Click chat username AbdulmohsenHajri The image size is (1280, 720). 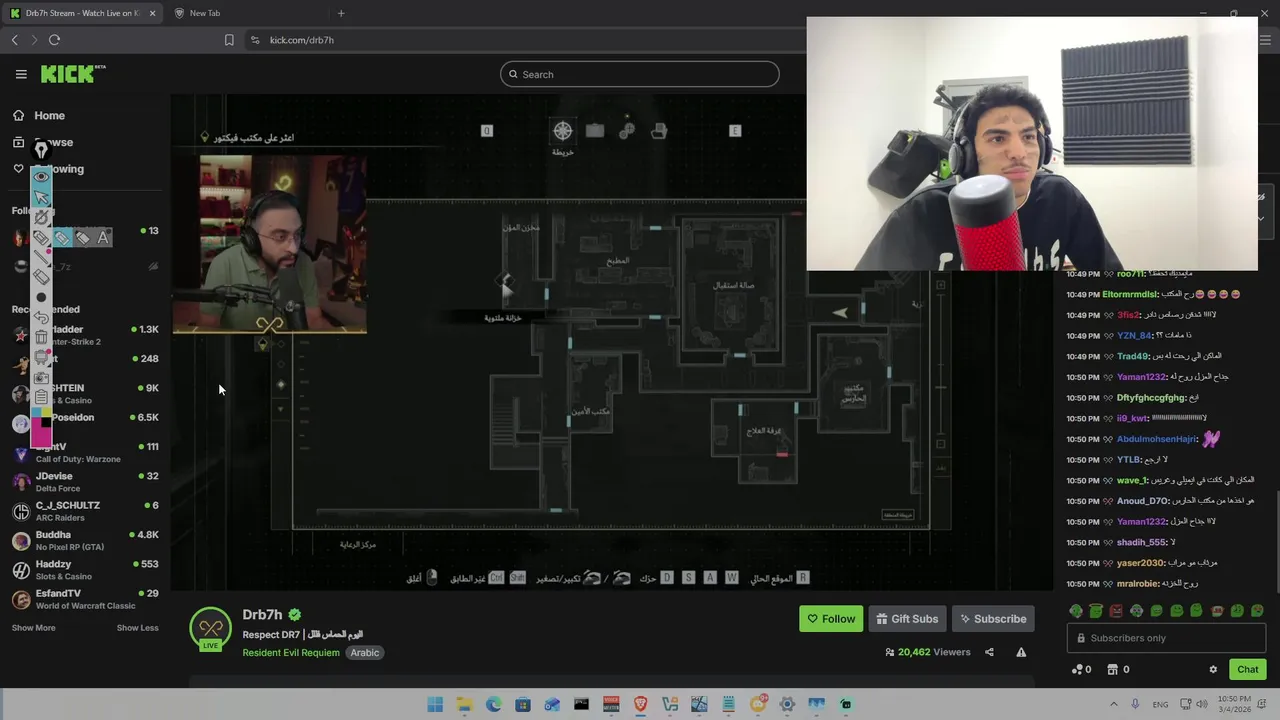pos(1156,439)
